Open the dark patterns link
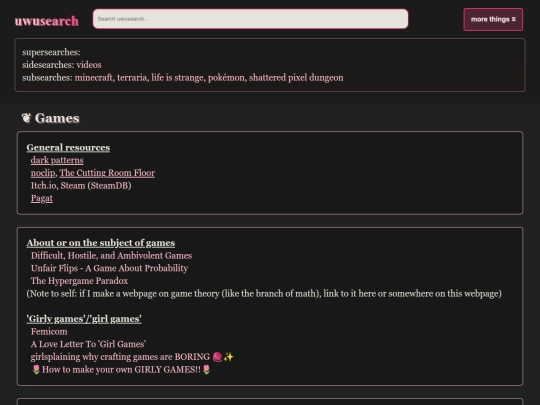This screenshot has width=540, height=405. [x=57, y=160]
